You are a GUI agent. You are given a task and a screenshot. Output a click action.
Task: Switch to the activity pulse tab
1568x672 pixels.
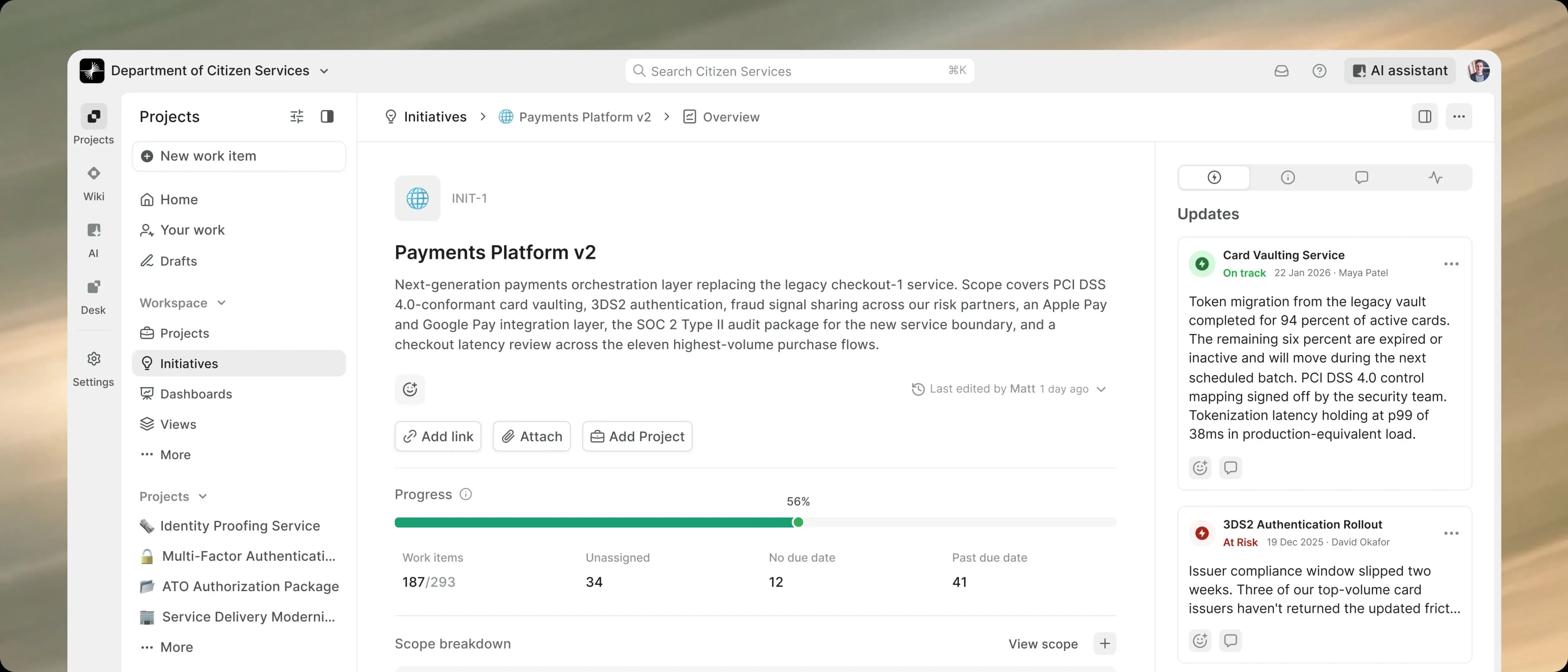pos(1435,177)
